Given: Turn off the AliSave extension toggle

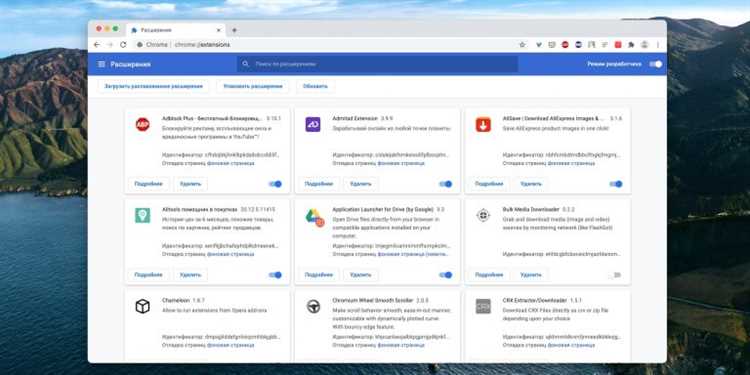Looking at the screenshot, I should point(616,184).
